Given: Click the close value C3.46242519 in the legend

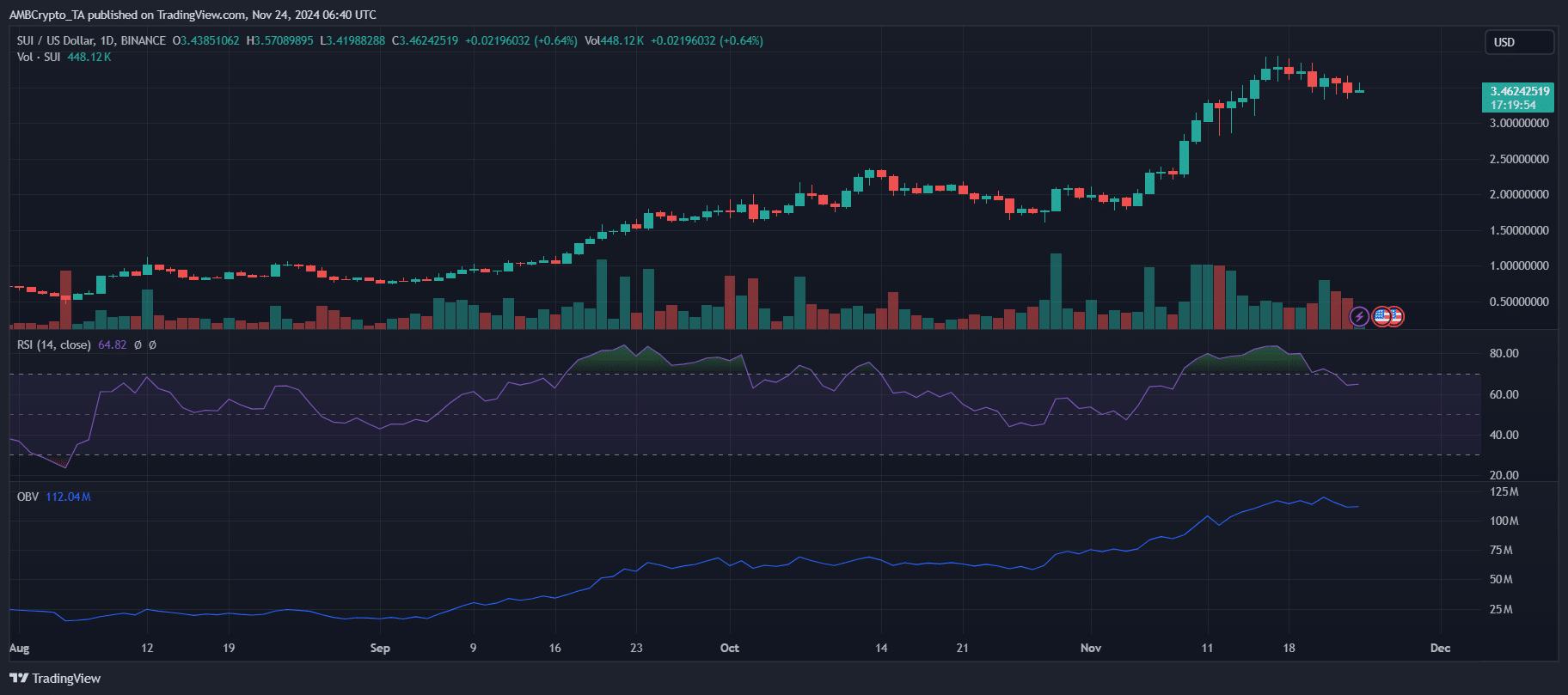Looking at the screenshot, I should click(x=426, y=40).
